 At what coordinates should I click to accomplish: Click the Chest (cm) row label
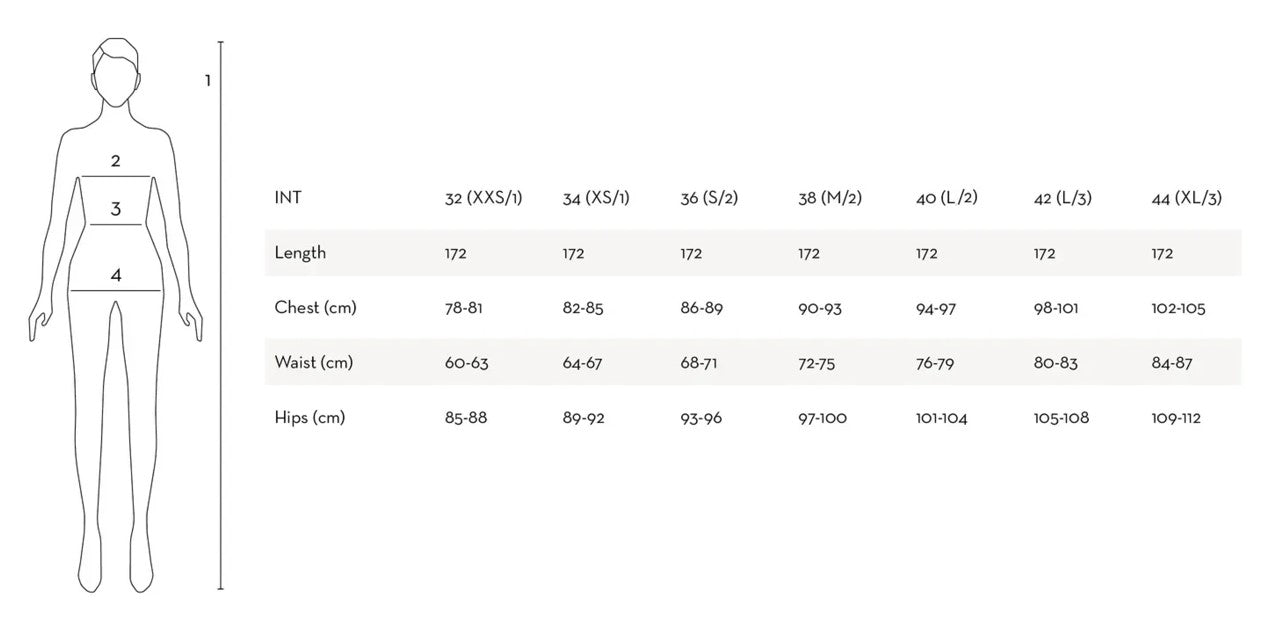coord(315,308)
